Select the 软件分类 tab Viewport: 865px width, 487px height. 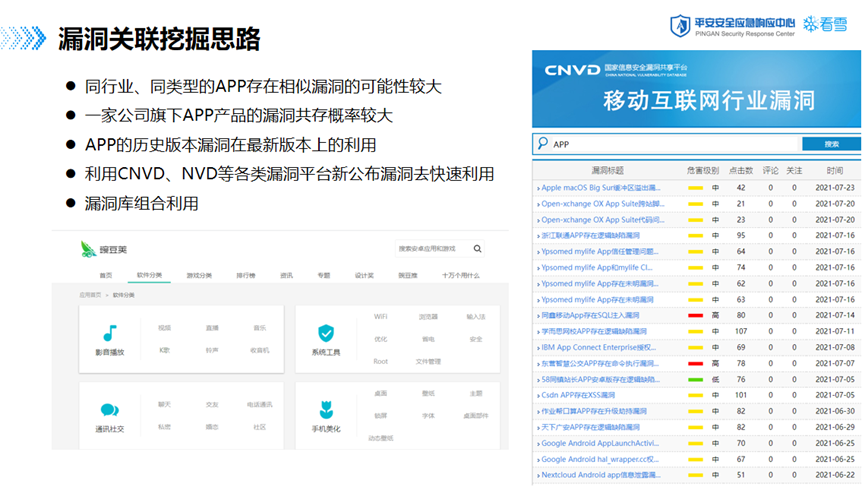coord(149,275)
